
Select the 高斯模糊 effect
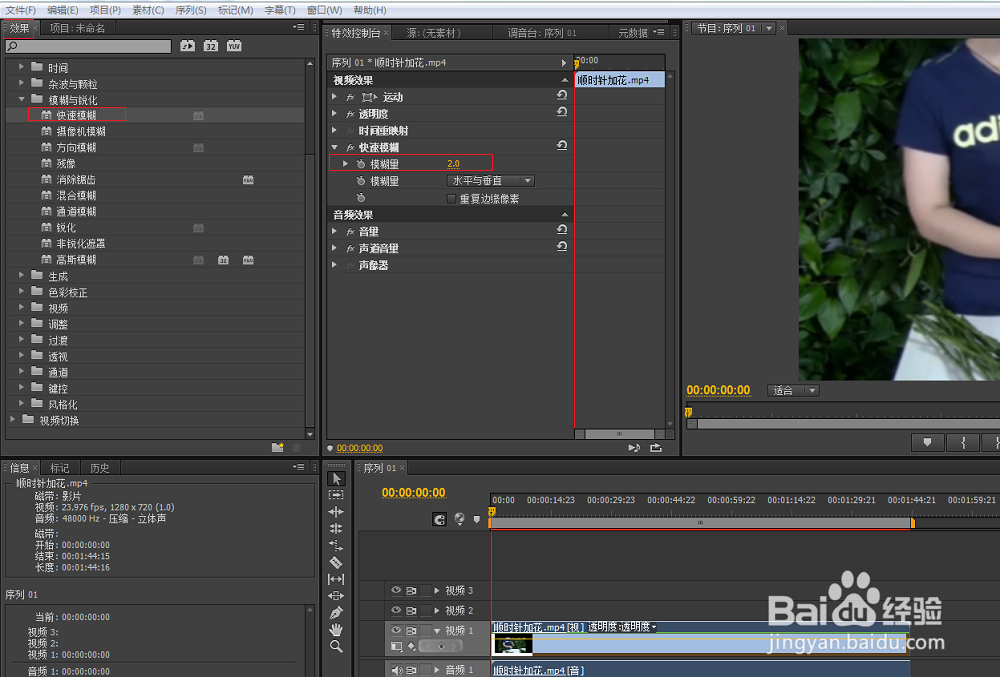76,259
